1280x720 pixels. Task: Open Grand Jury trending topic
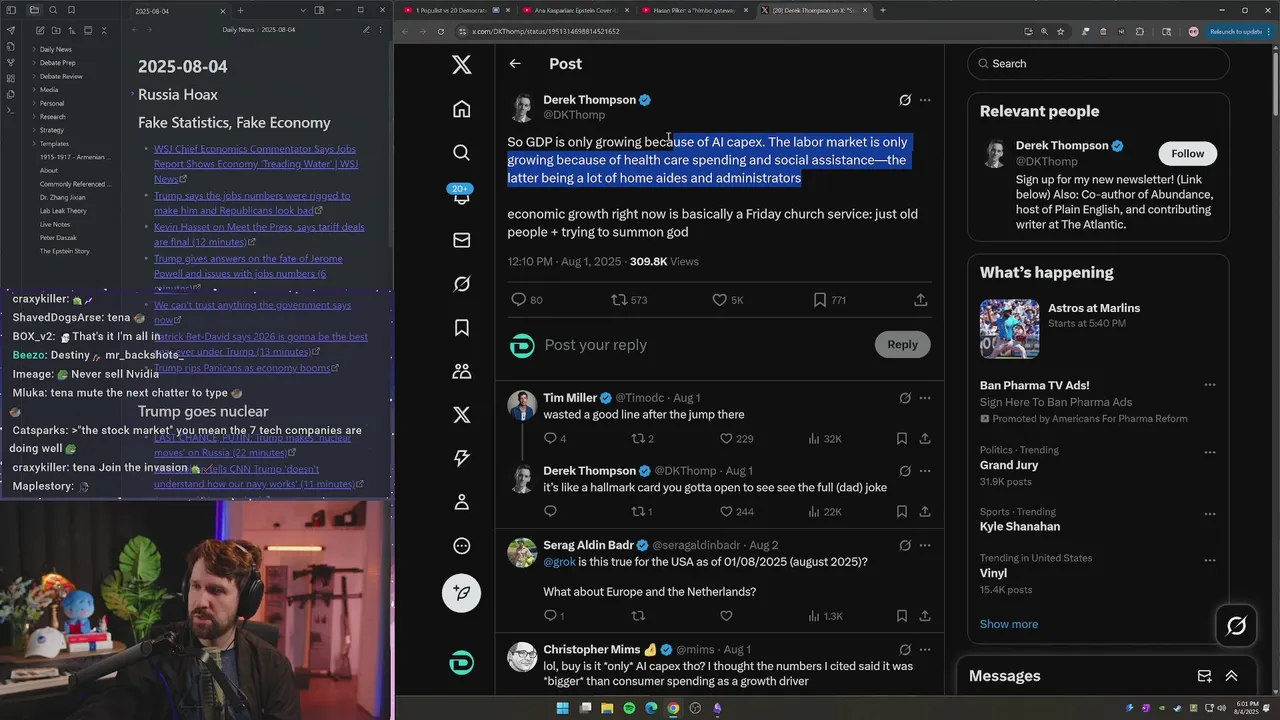coord(1009,465)
